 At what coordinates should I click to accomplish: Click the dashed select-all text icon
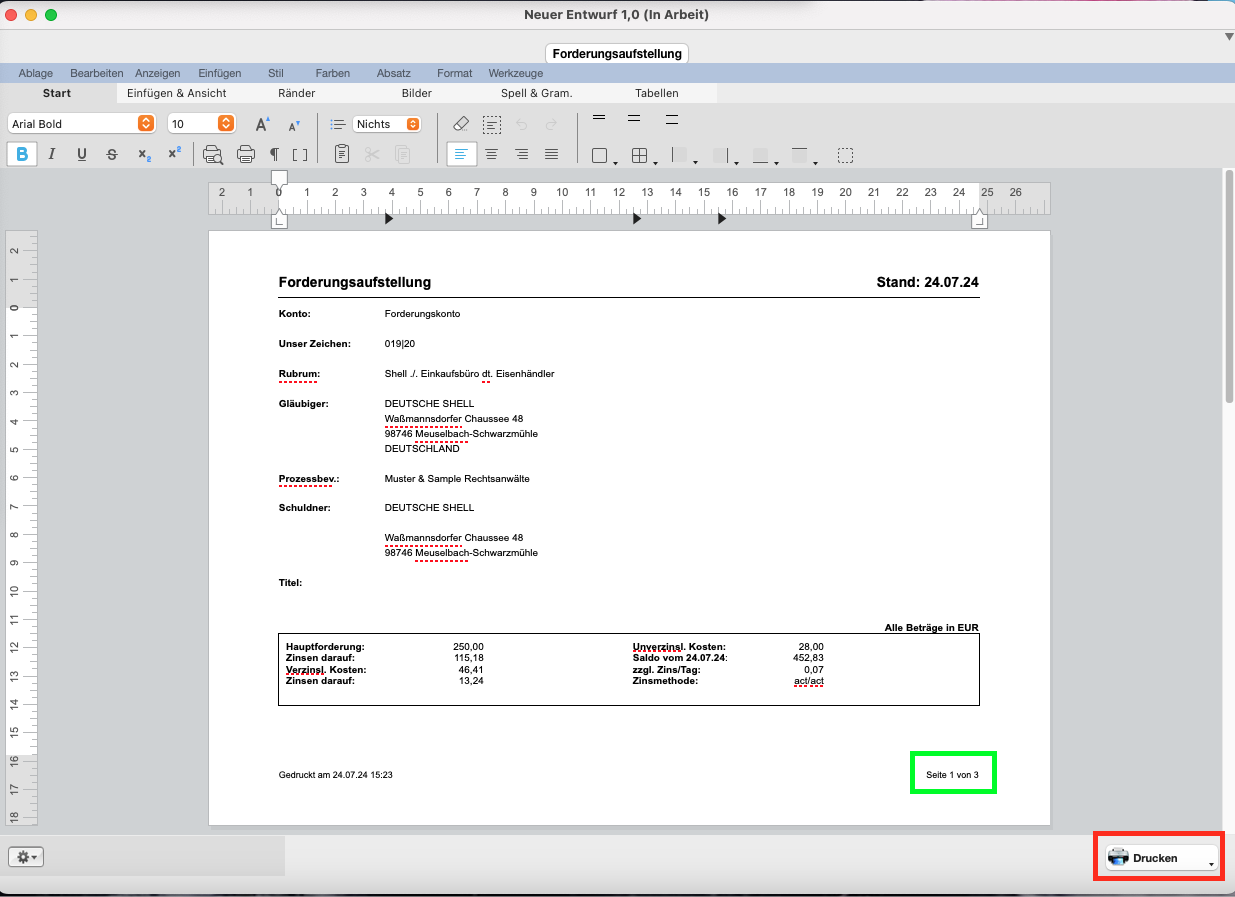point(491,124)
